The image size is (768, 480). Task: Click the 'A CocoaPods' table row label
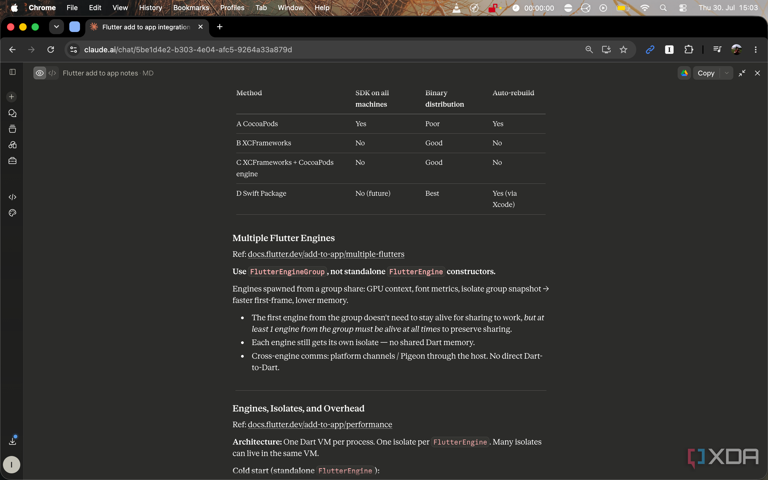(x=257, y=124)
